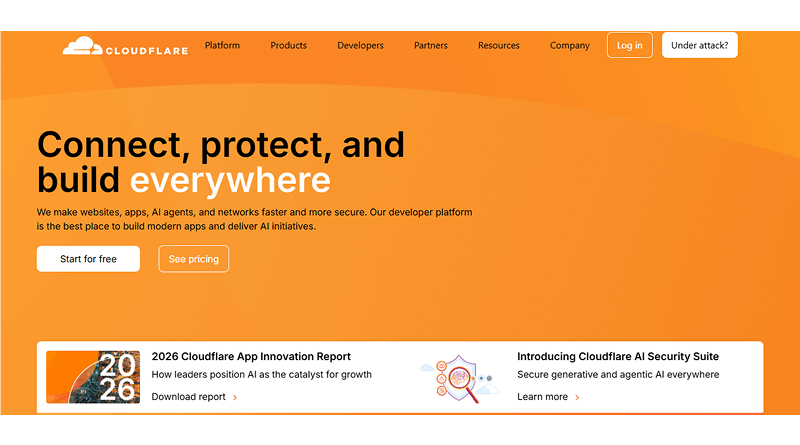800x445 pixels.
Task: Click the Cloudflare cloud logo
Action: pyautogui.click(x=125, y=46)
